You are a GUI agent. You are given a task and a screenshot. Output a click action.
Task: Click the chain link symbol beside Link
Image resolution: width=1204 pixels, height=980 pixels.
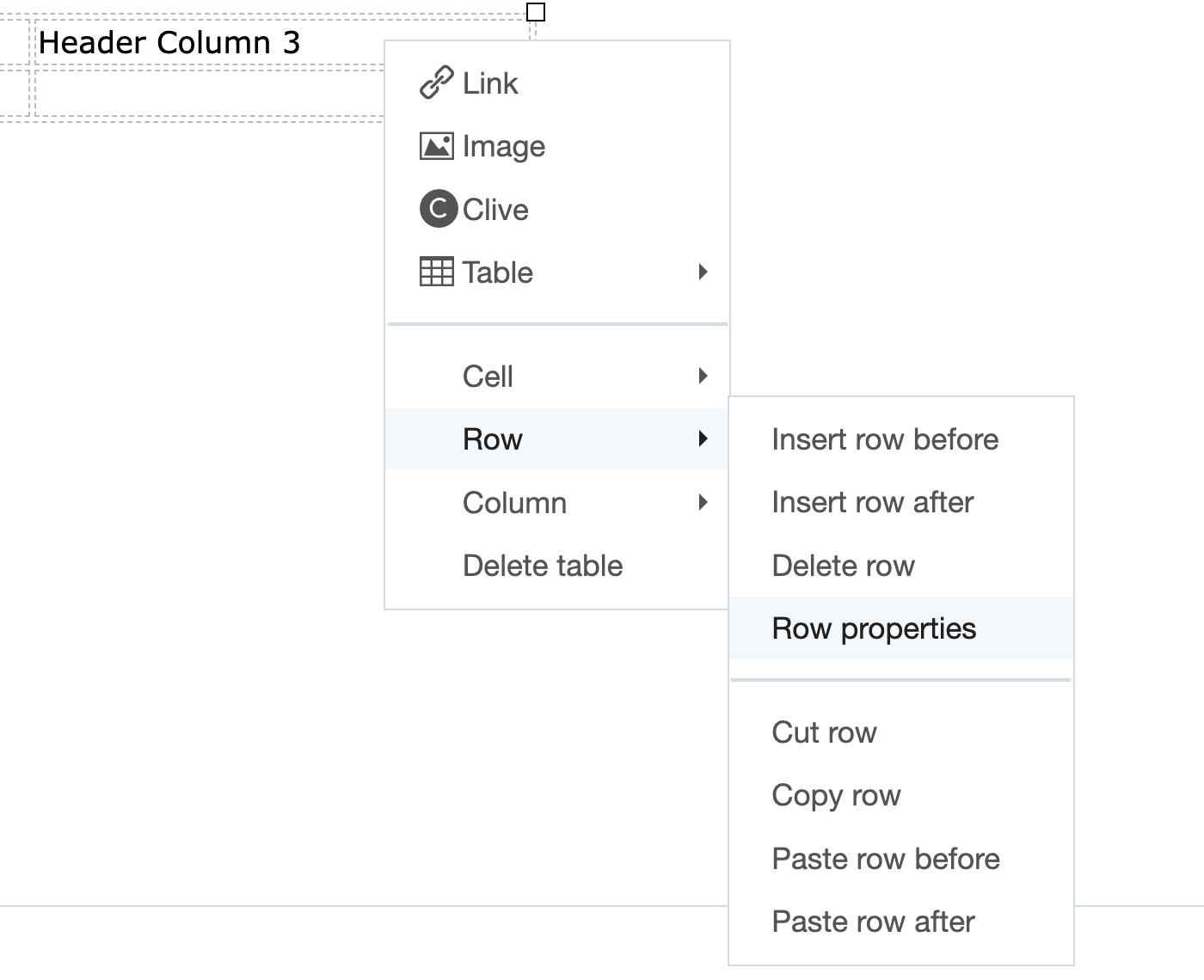437,83
